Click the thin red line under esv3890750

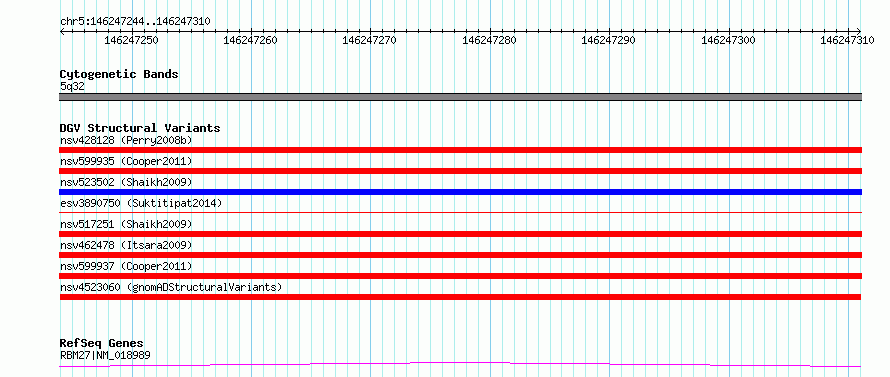[460, 212]
